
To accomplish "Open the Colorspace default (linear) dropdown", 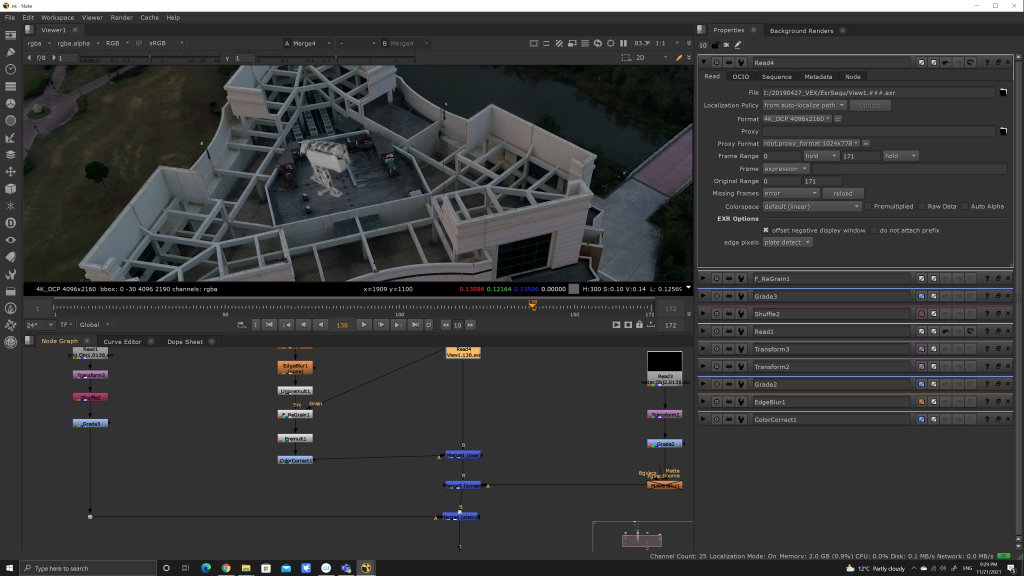I will [812, 206].
